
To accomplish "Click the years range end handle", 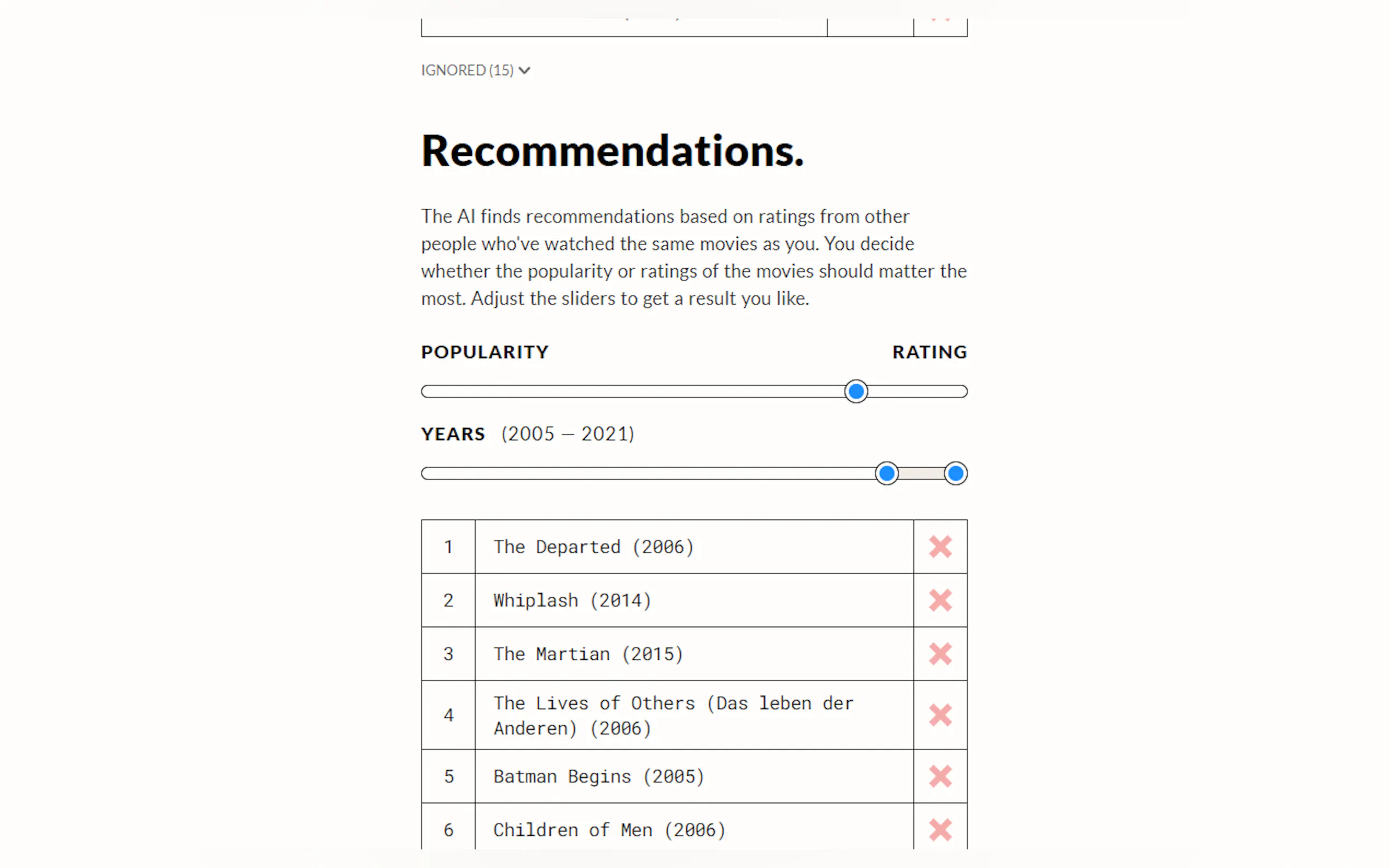I will [x=955, y=473].
